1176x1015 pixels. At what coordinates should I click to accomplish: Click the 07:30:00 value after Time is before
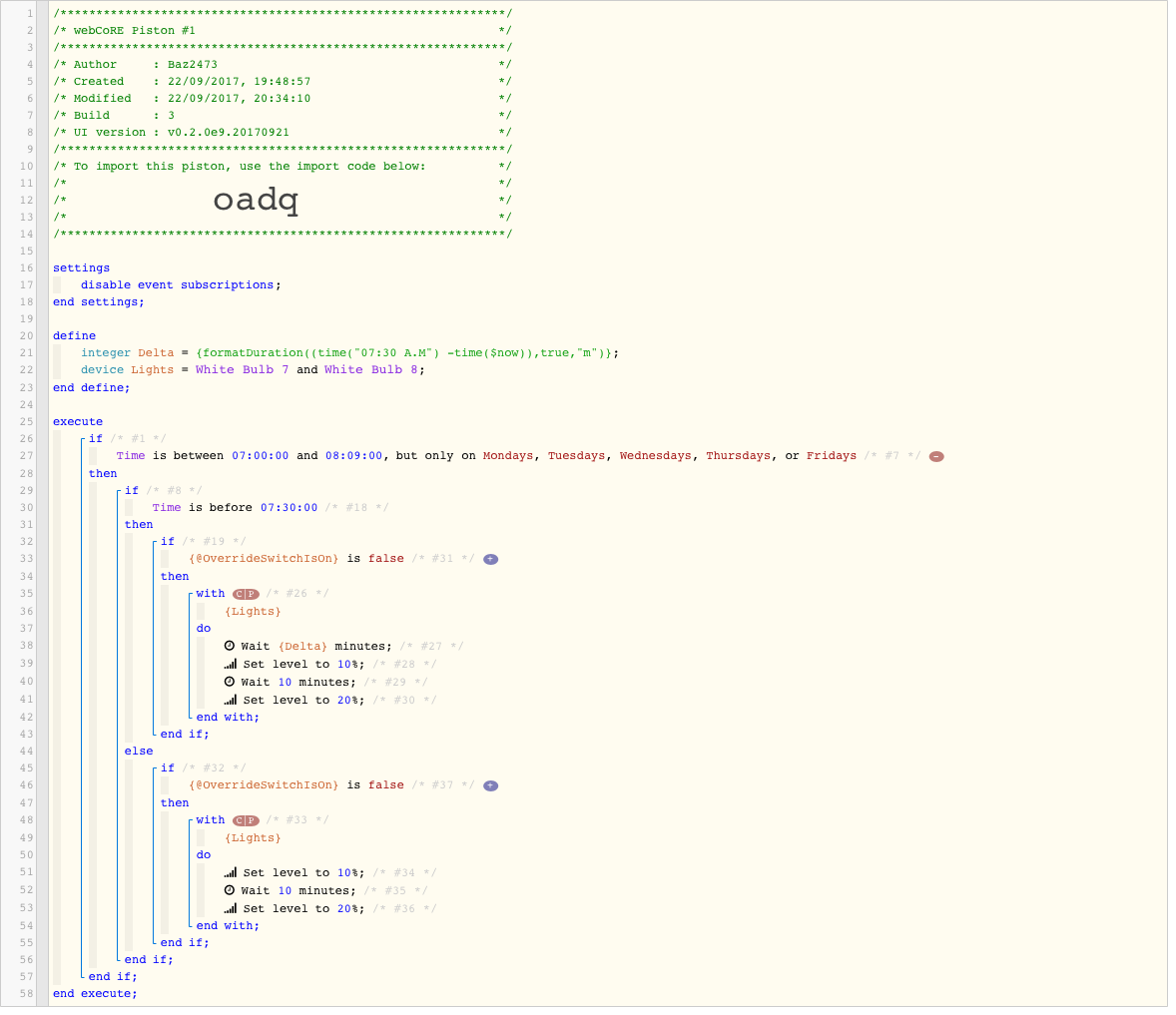(x=289, y=507)
